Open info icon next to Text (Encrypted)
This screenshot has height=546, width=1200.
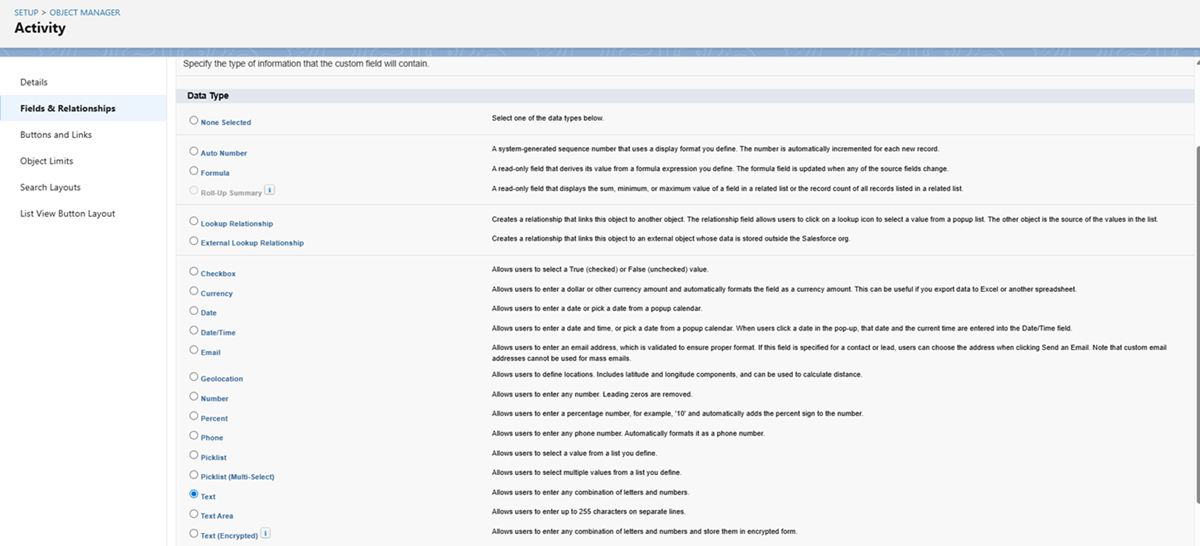pos(265,534)
